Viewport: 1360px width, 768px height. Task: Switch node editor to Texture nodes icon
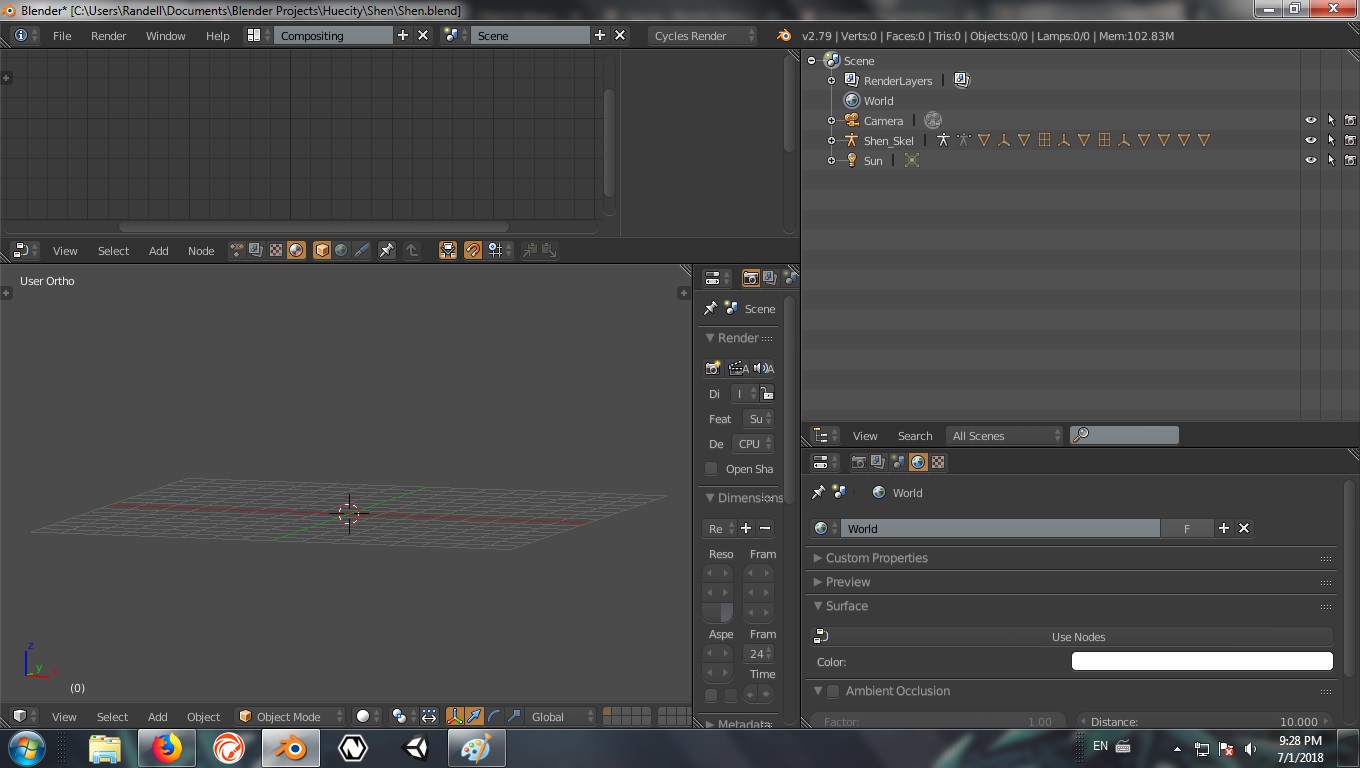(x=276, y=250)
